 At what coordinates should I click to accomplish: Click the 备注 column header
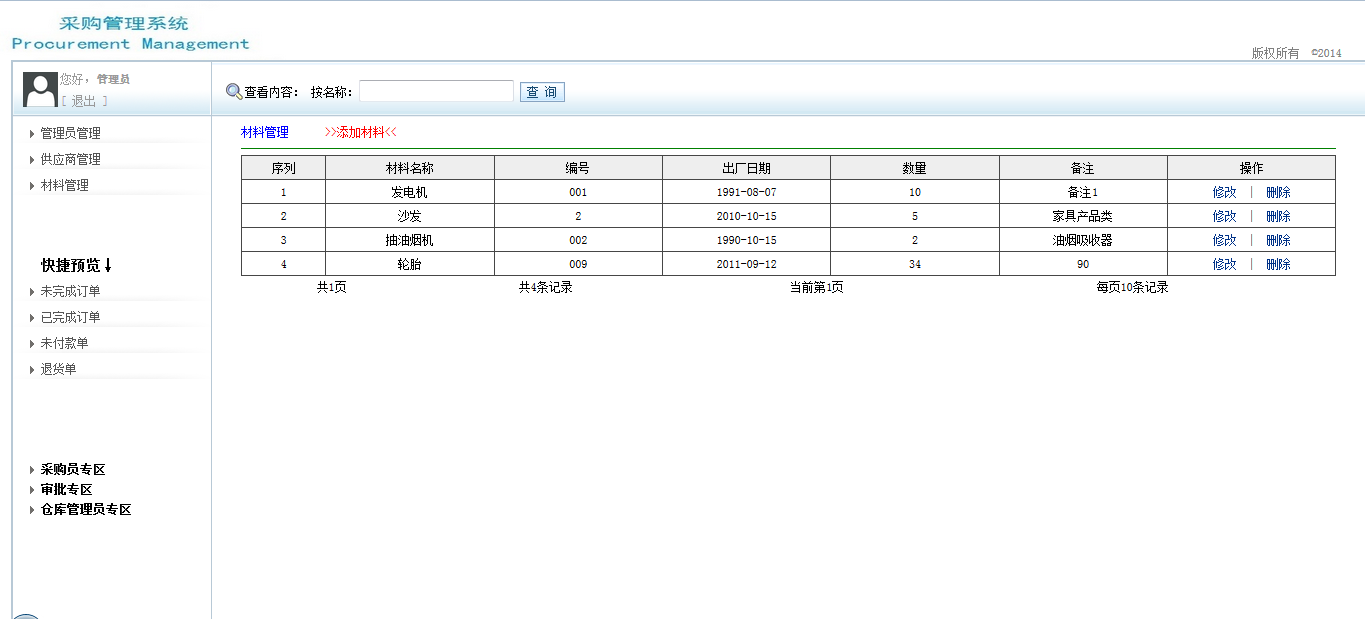pyautogui.click(x=1083, y=168)
